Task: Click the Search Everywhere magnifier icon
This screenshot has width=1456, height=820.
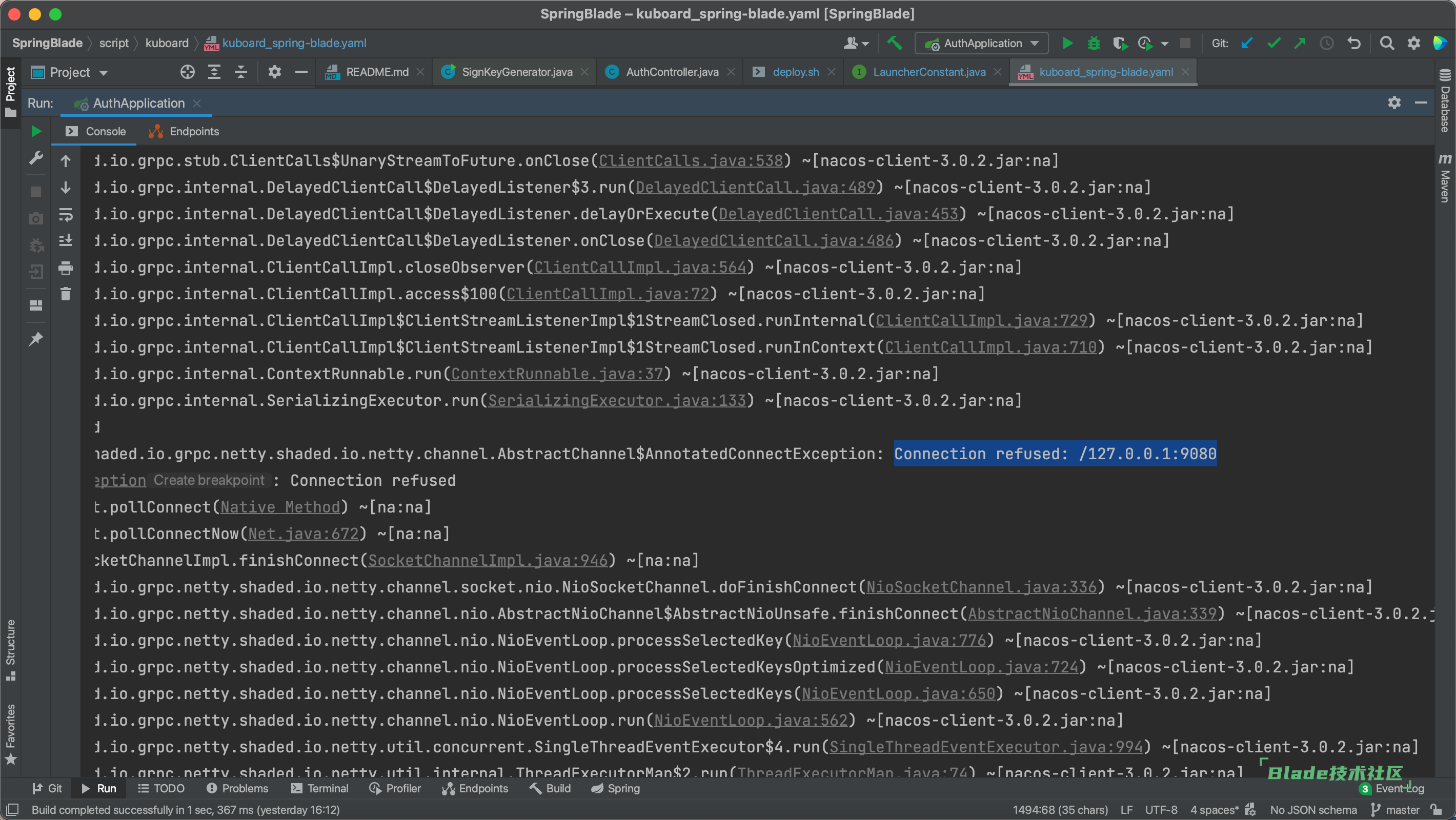Action: point(1386,44)
